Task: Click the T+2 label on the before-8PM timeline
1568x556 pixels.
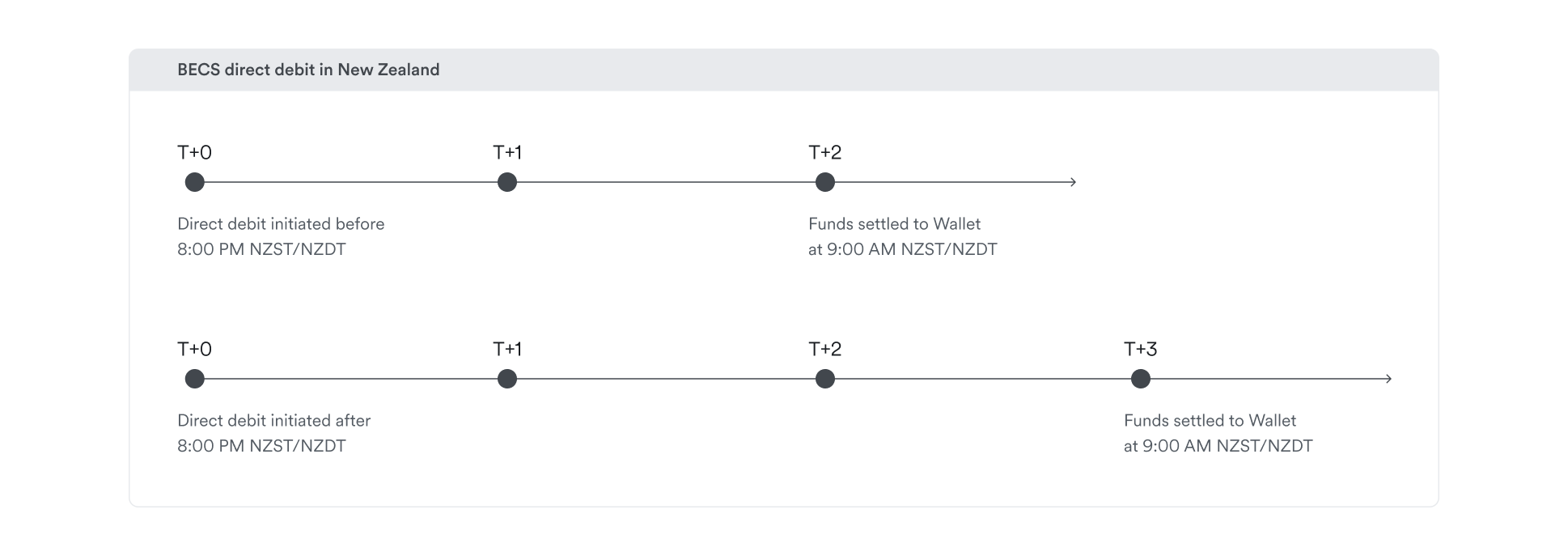Action: [824, 152]
